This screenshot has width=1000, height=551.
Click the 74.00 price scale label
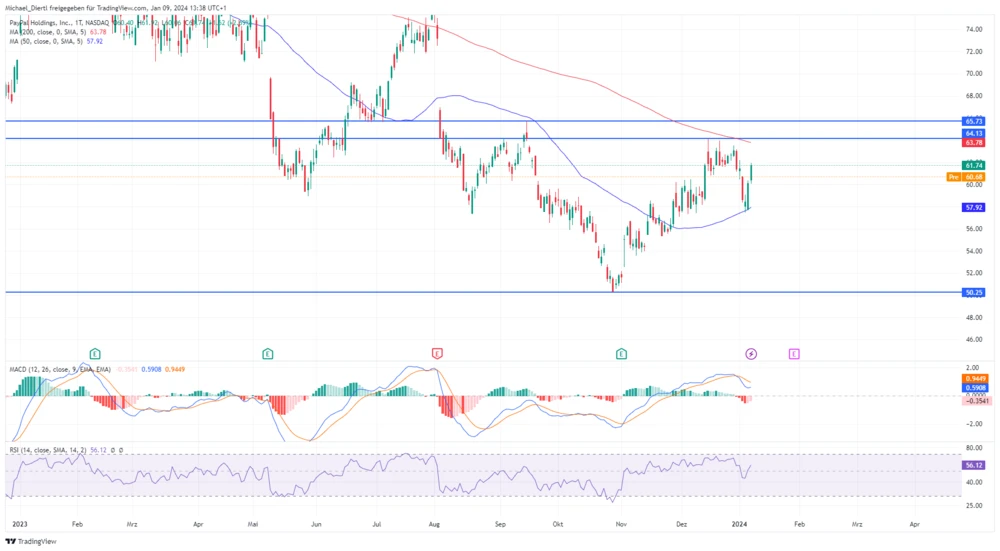pyautogui.click(x=974, y=29)
